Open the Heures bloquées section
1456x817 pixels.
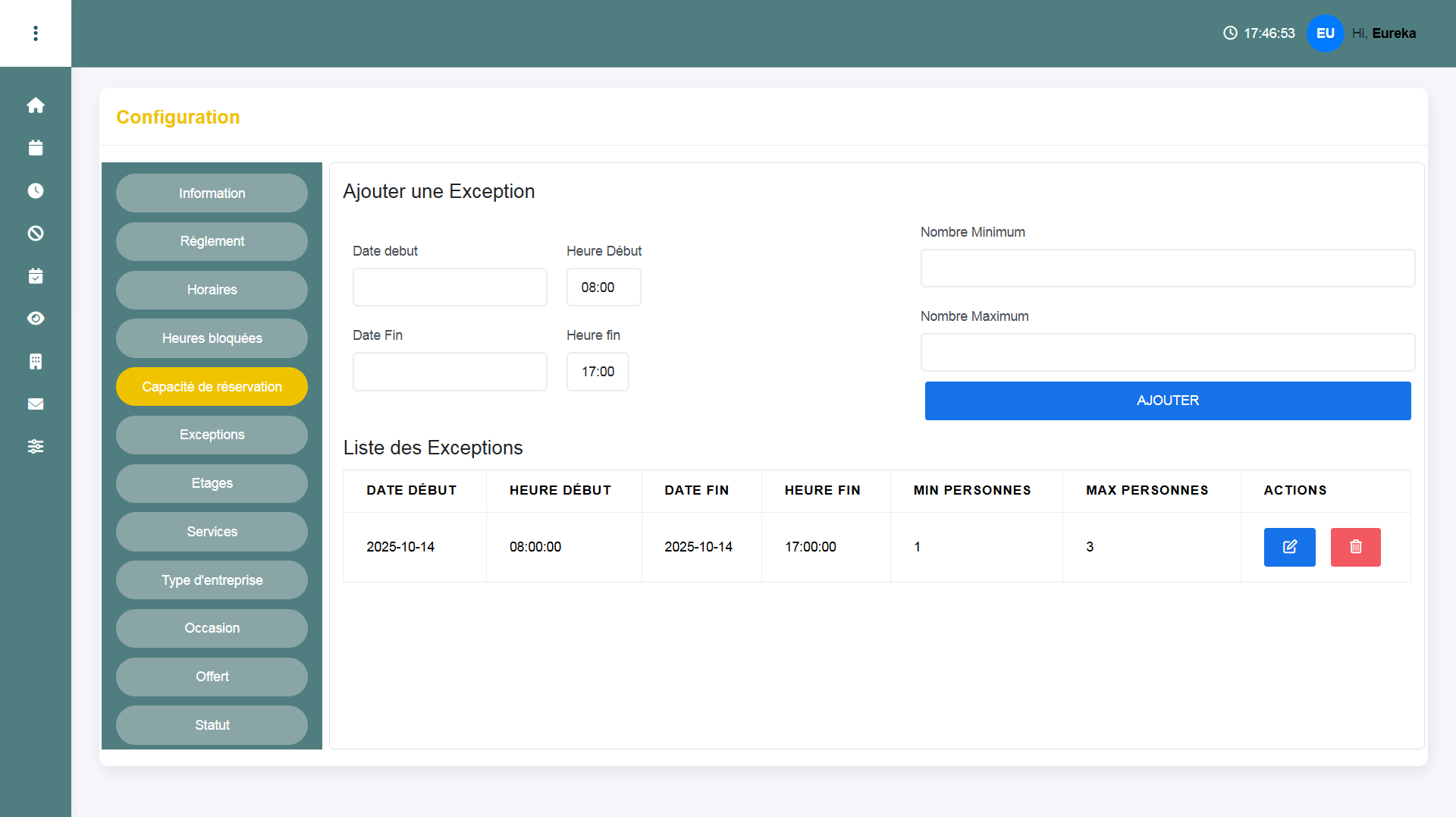coord(212,338)
